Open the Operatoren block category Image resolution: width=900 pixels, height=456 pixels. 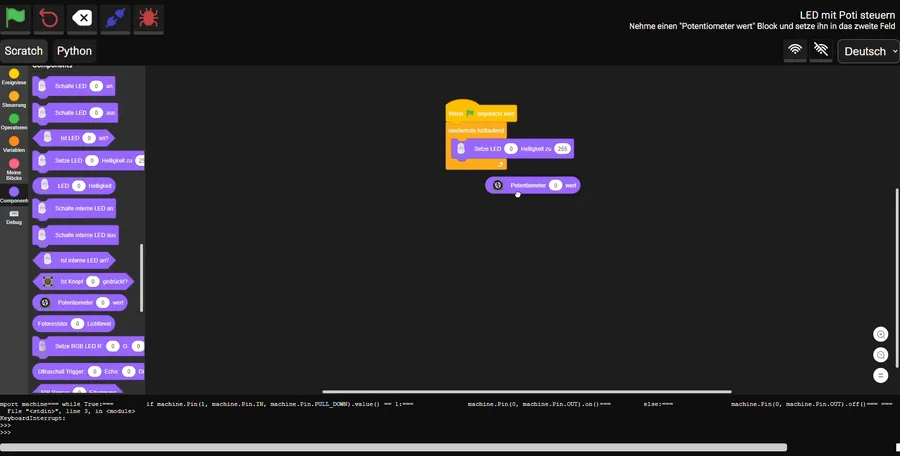(x=14, y=122)
